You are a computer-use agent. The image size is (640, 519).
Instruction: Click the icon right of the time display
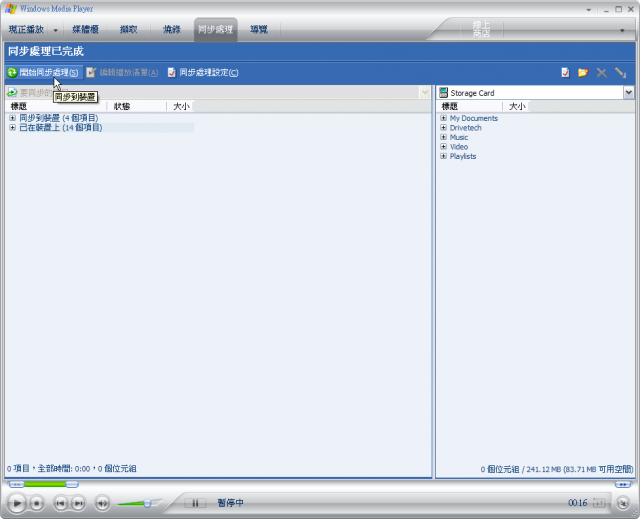tap(599, 503)
